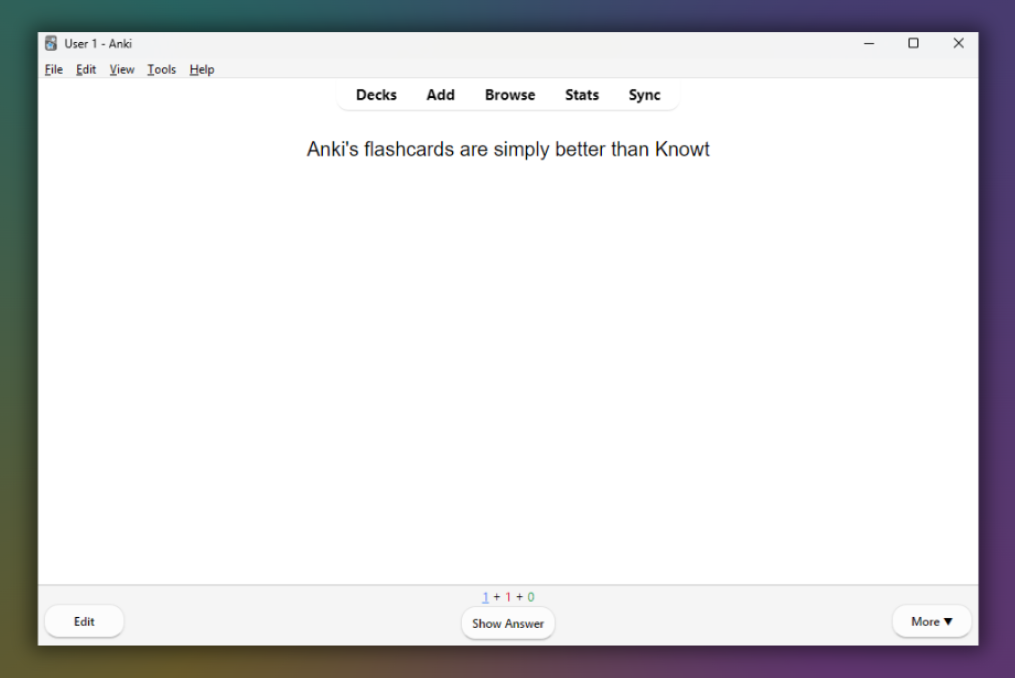Click the Anki app icon in the title bar
Screen dimensions: 1015x678
50,43
